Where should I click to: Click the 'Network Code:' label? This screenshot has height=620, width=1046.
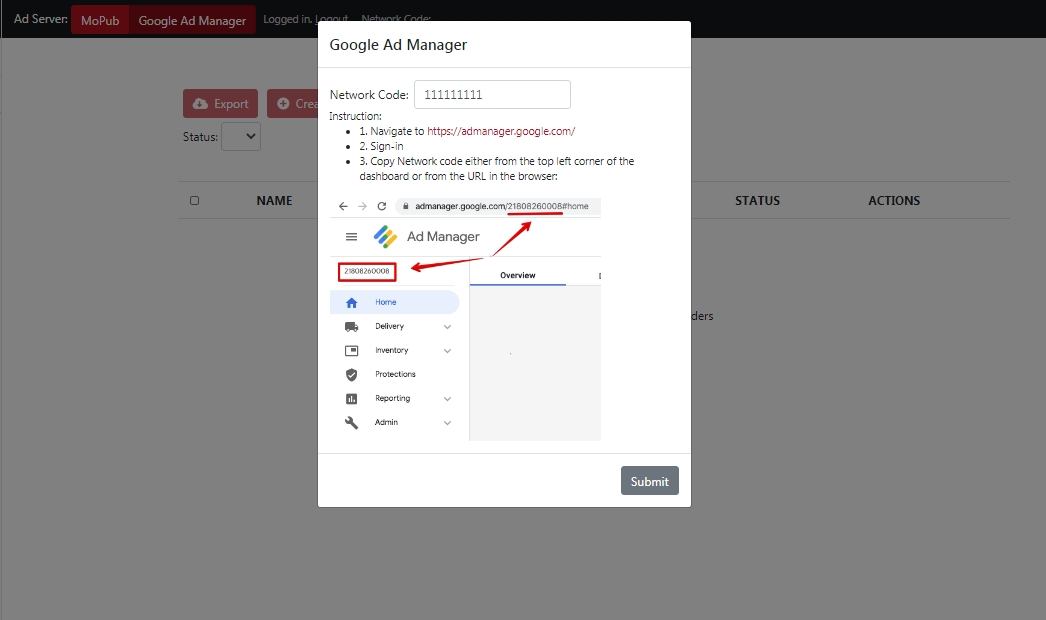369,95
